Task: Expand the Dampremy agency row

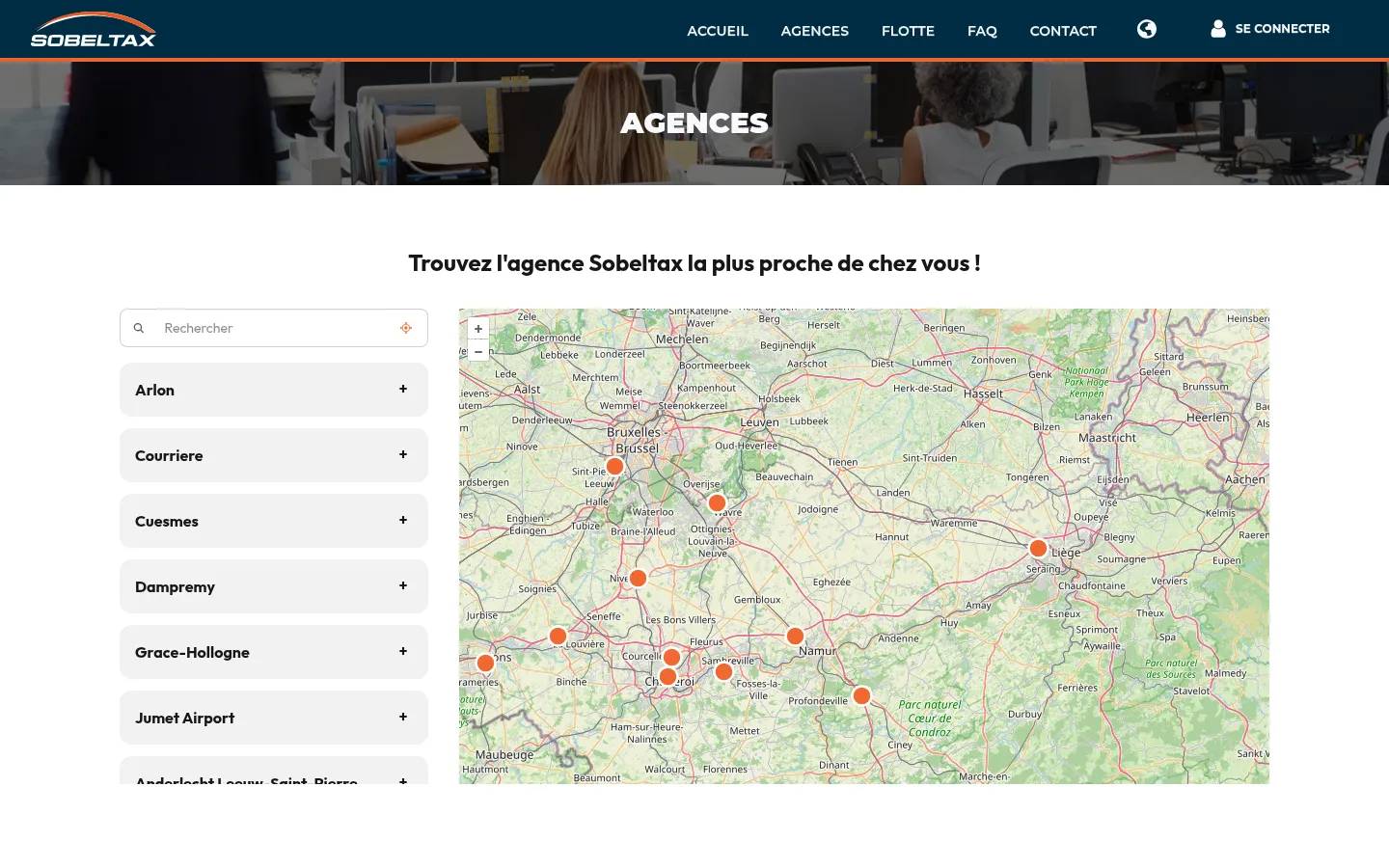Action: point(274,586)
